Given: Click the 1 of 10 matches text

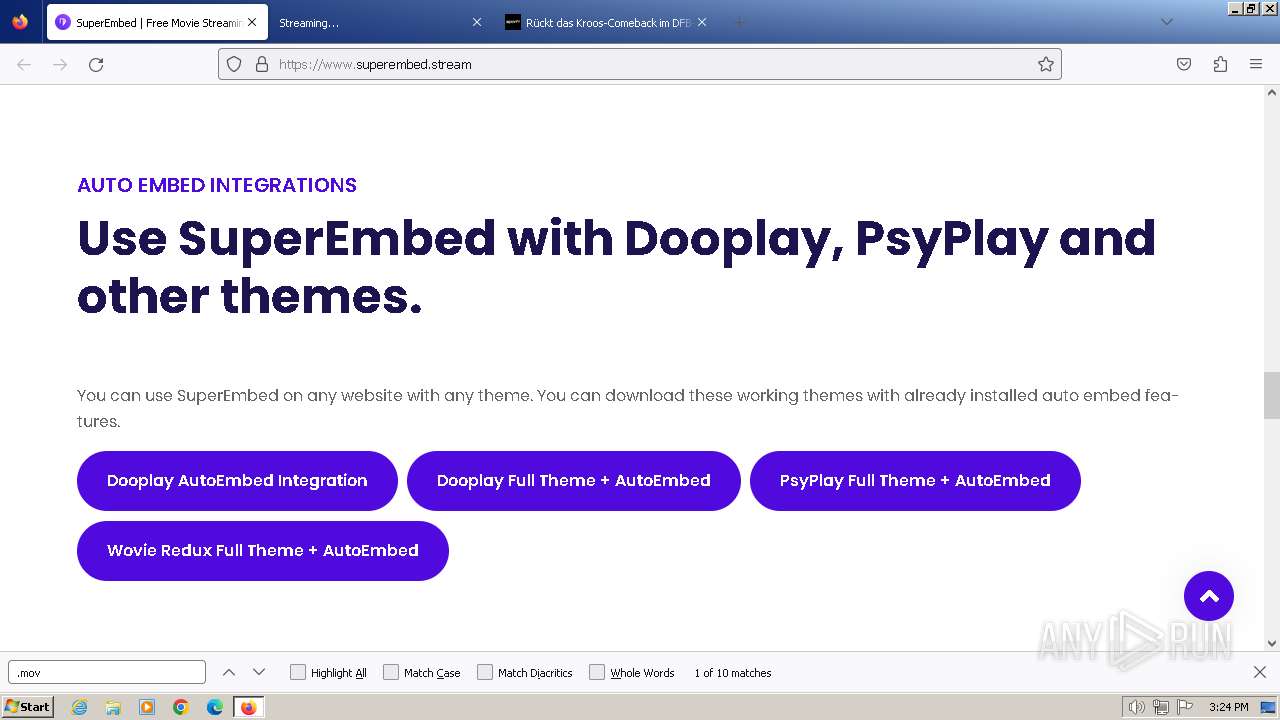Looking at the screenshot, I should (x=733, y=673).
